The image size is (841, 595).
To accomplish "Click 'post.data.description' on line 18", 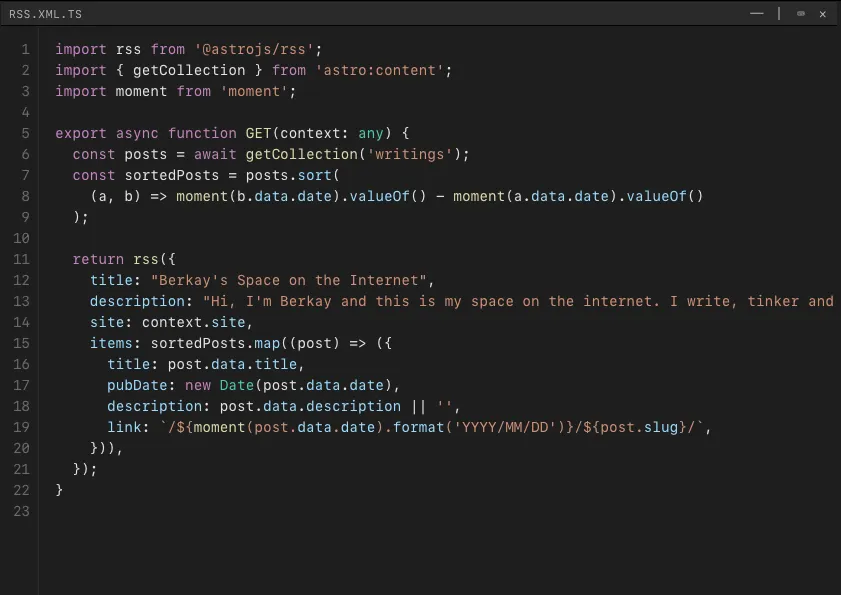I will 310,406.
